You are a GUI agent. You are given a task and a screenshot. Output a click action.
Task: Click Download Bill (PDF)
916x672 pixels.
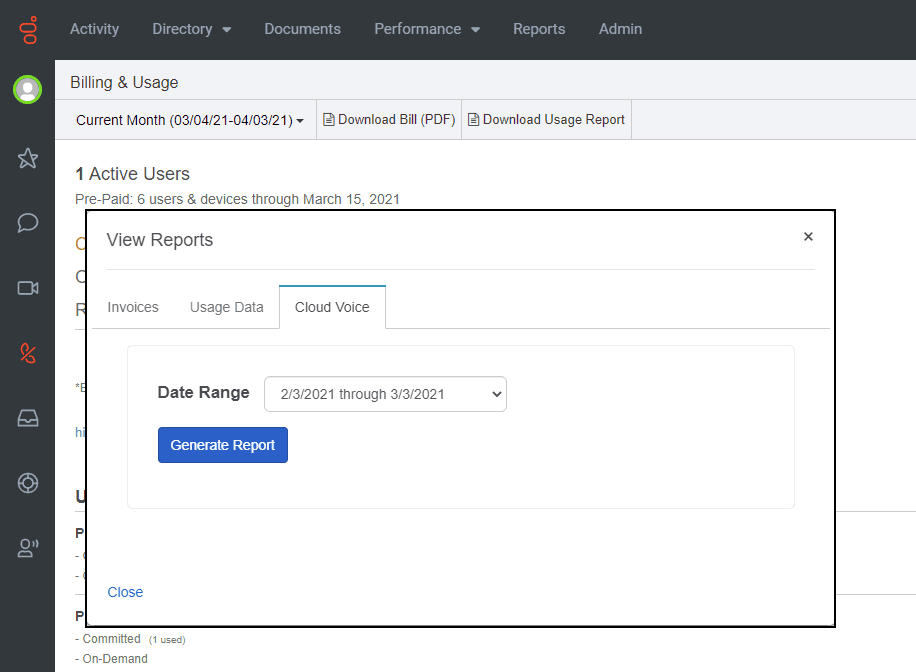389,120
